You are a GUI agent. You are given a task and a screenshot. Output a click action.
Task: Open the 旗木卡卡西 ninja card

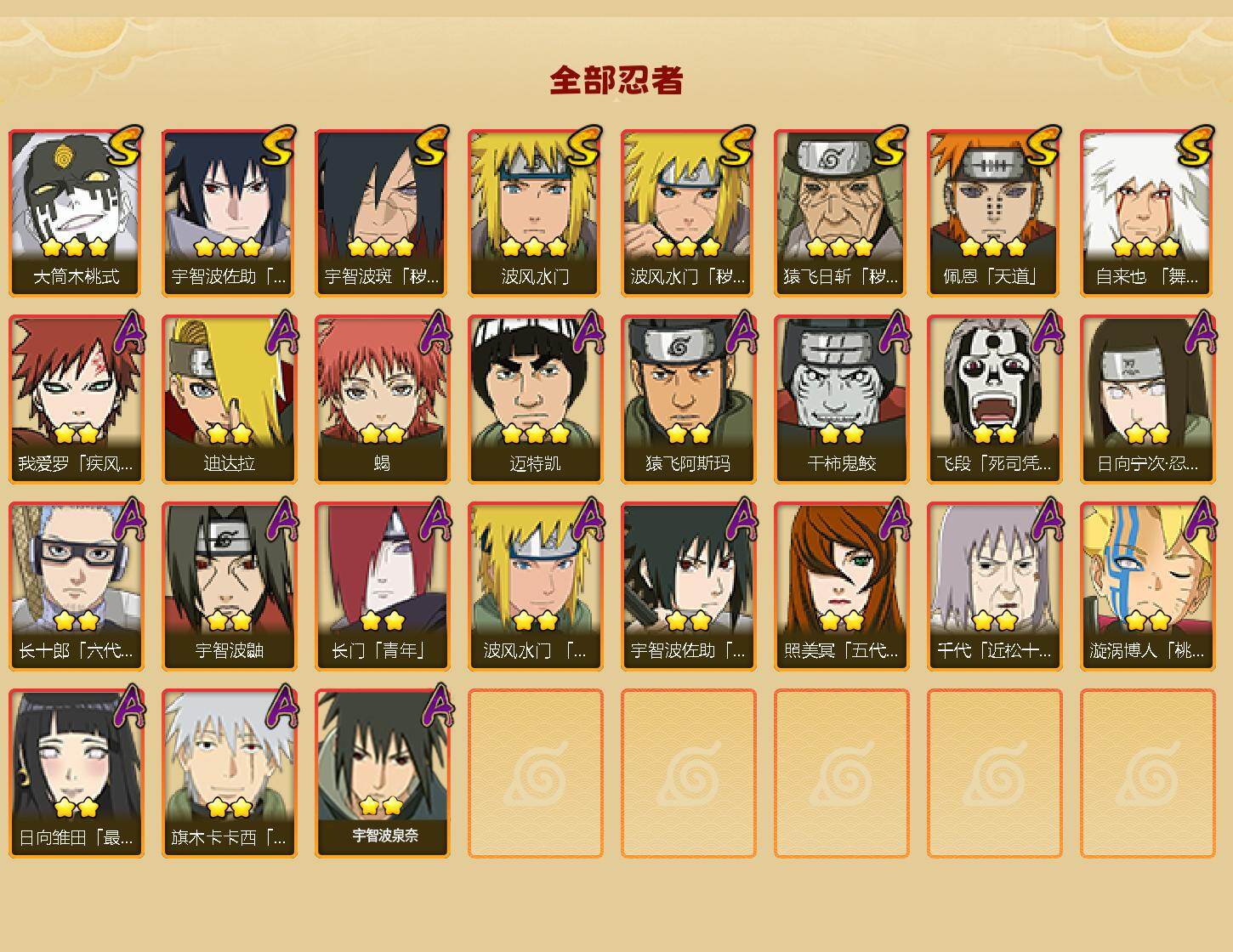pos(229,773)
